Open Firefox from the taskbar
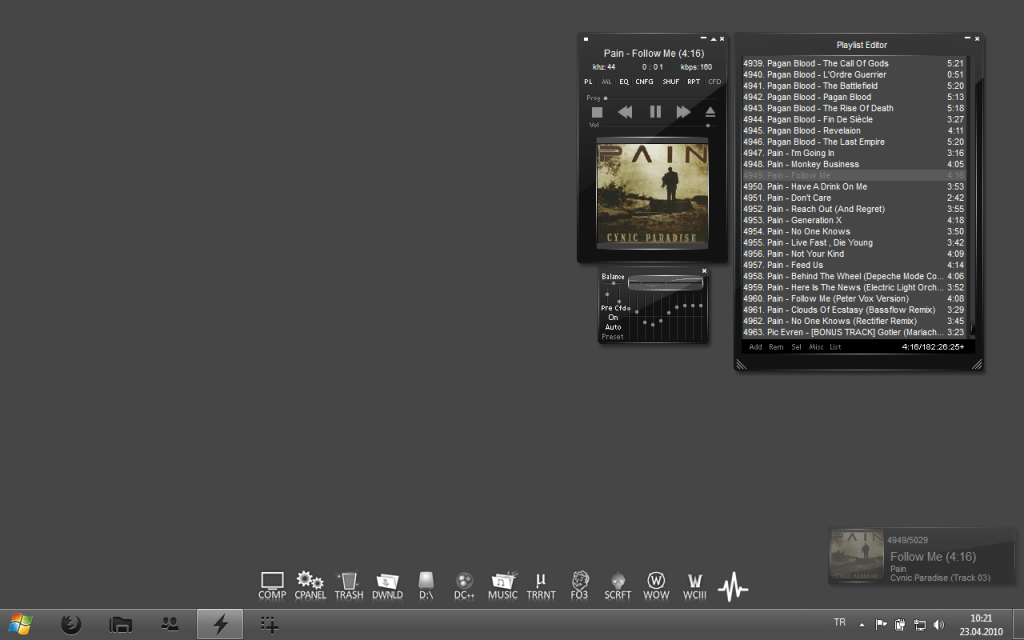The width and height of the screenshot is (1024, 640). point(71,625)
